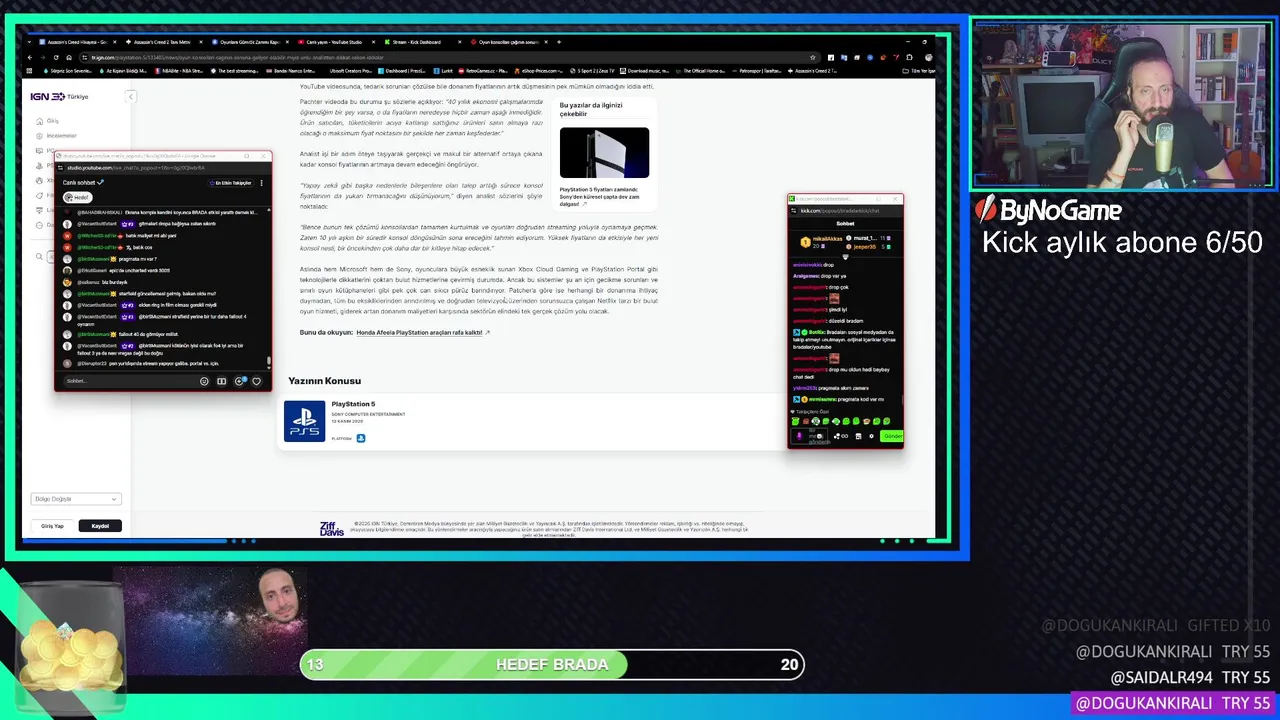The height and width of the screenshot is (720, 1280).
Task: Click the PlayStation platform icon under PS5 card
Action: [x=361, y=438]
